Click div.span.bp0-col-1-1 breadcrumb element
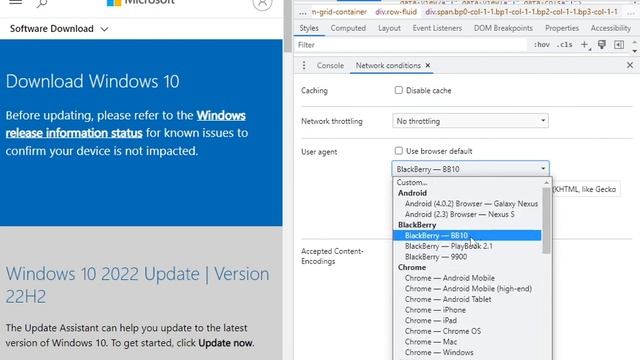This screenshot has width=640, height=360. tap(521, 12)
